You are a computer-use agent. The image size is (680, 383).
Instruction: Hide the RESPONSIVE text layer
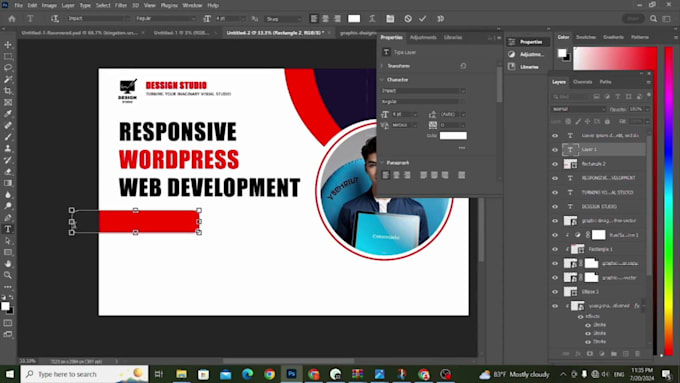[555, 178]
